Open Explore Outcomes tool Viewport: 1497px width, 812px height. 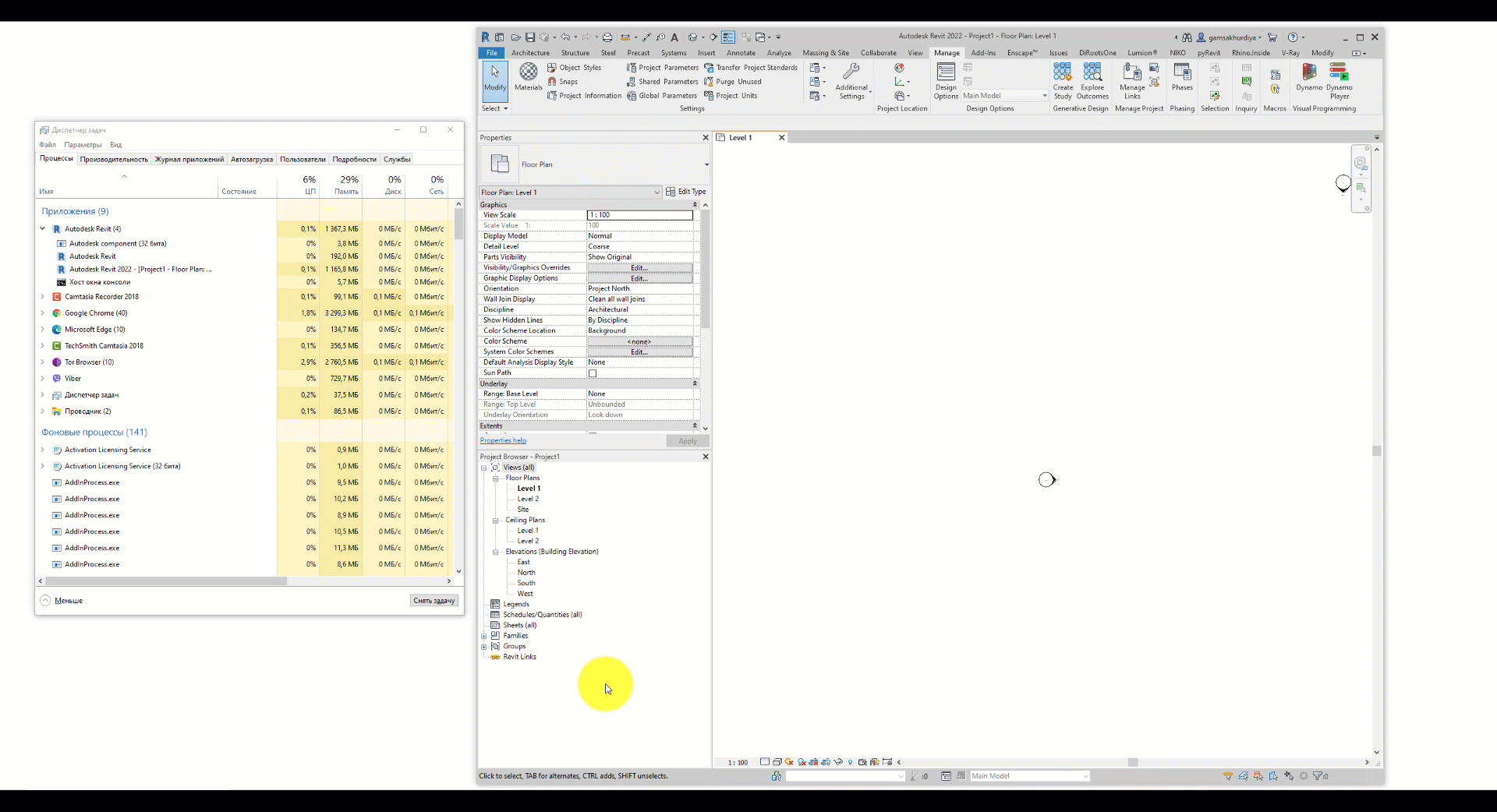click(1092, 81)
